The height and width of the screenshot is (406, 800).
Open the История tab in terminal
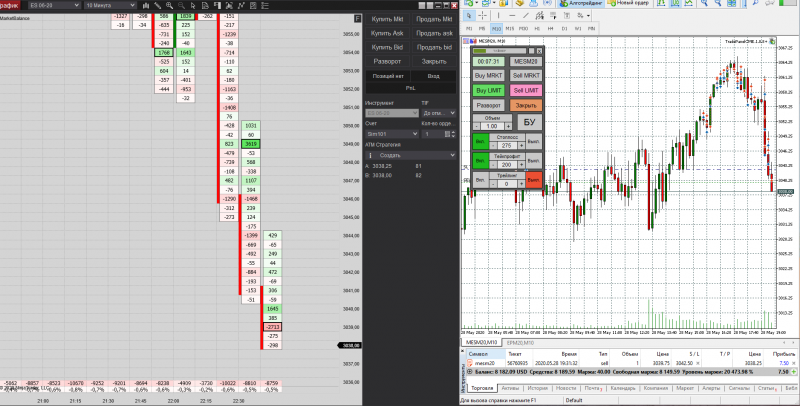(x=537, y=388)
